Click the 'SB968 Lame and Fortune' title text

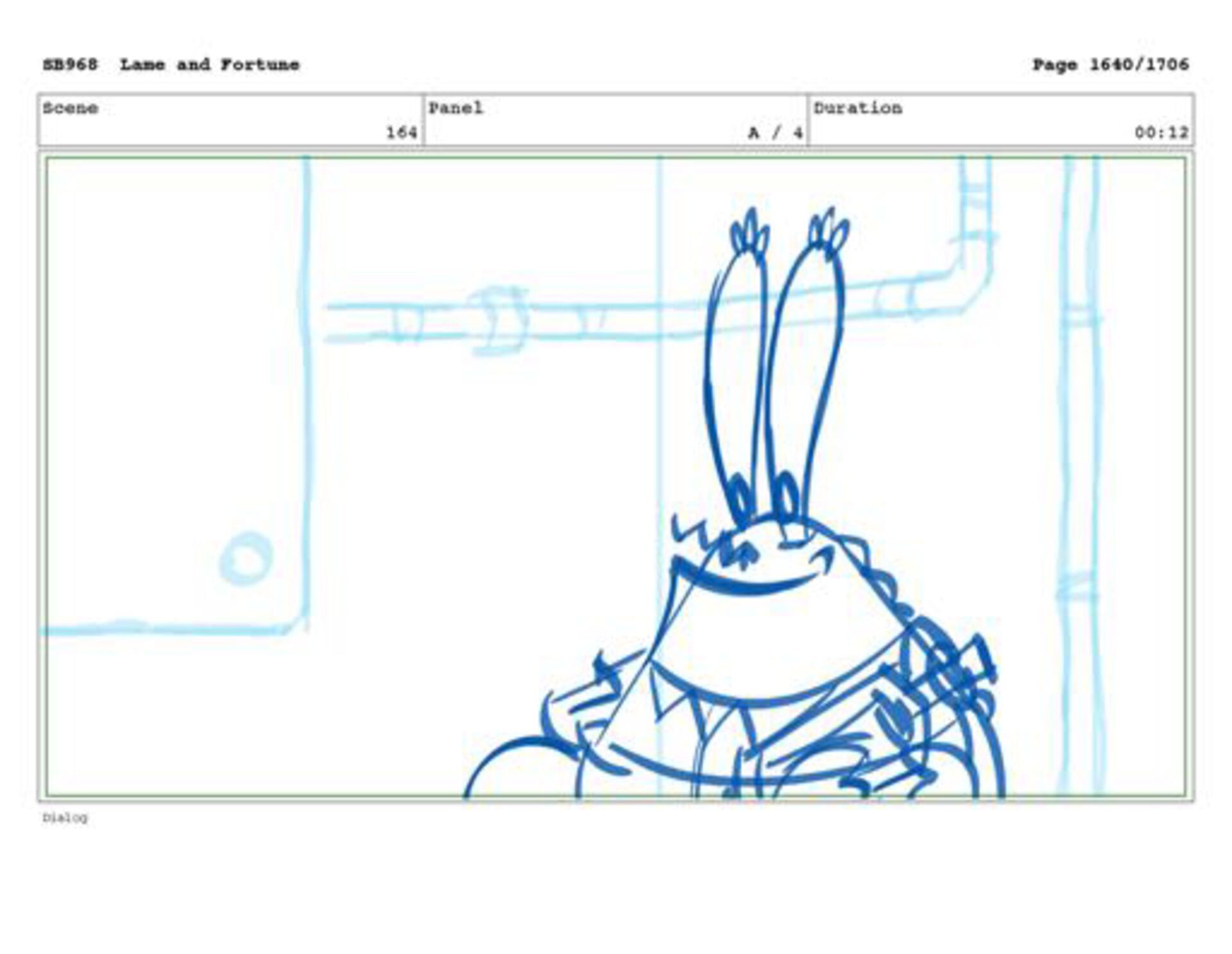(x=171, y=65)
